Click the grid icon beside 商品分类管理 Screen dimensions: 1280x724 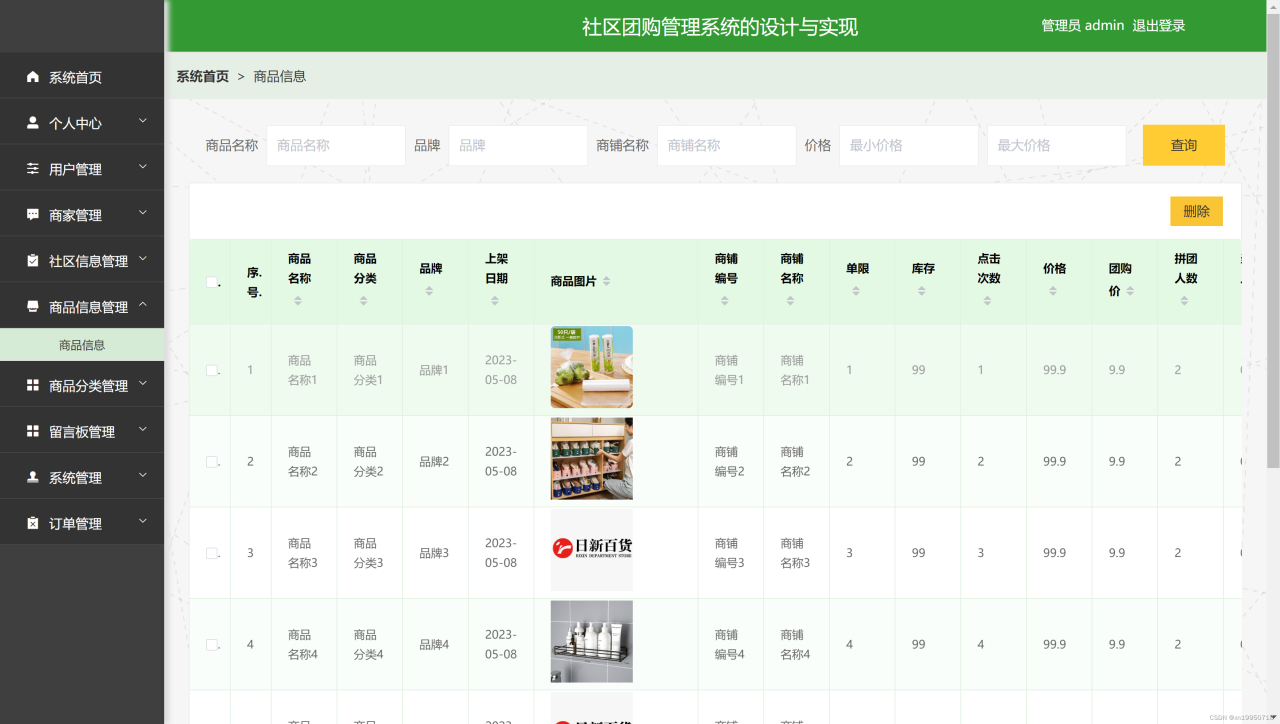(x=33, y=385)
